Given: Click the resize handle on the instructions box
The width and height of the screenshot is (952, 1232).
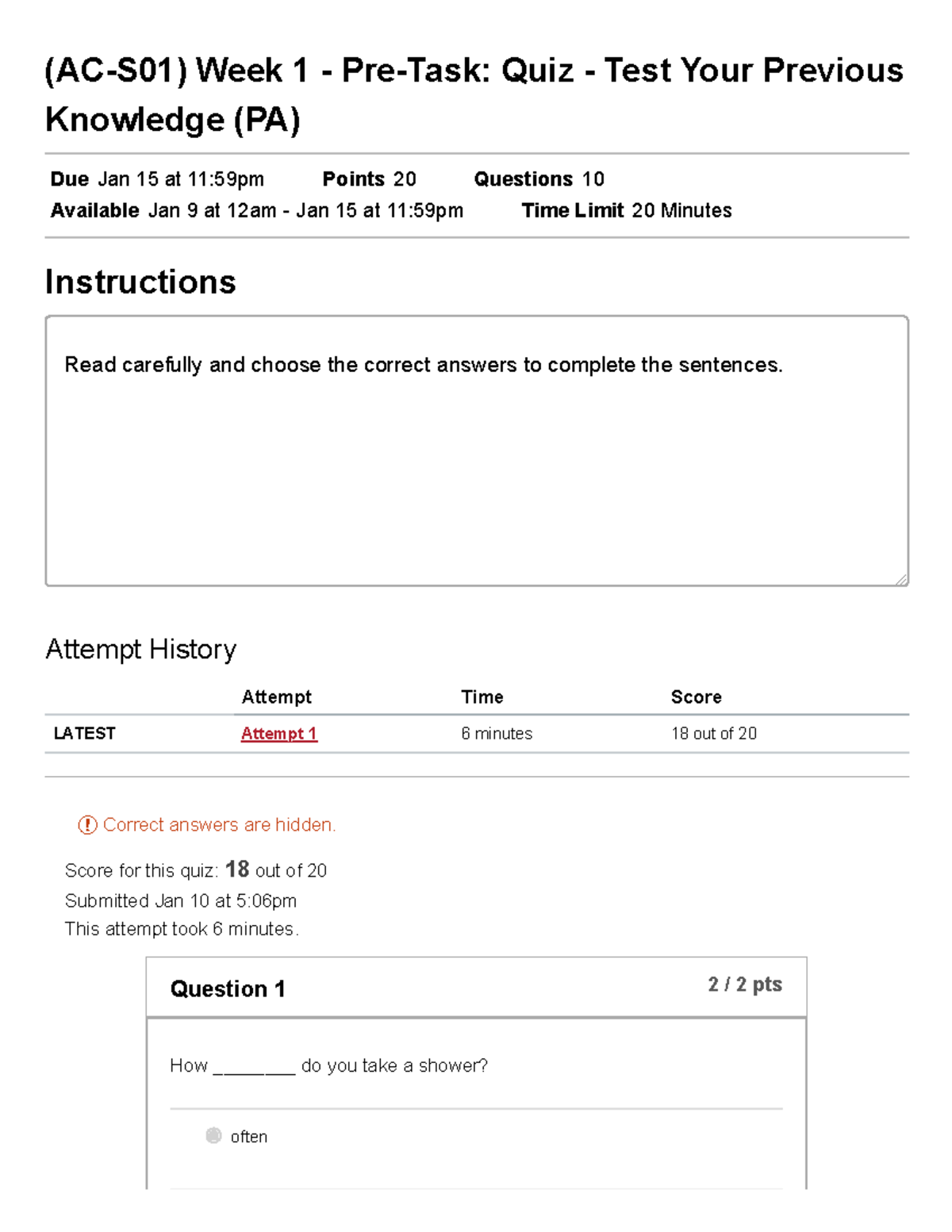Looking at the screenshot, I should click(900, 579).
